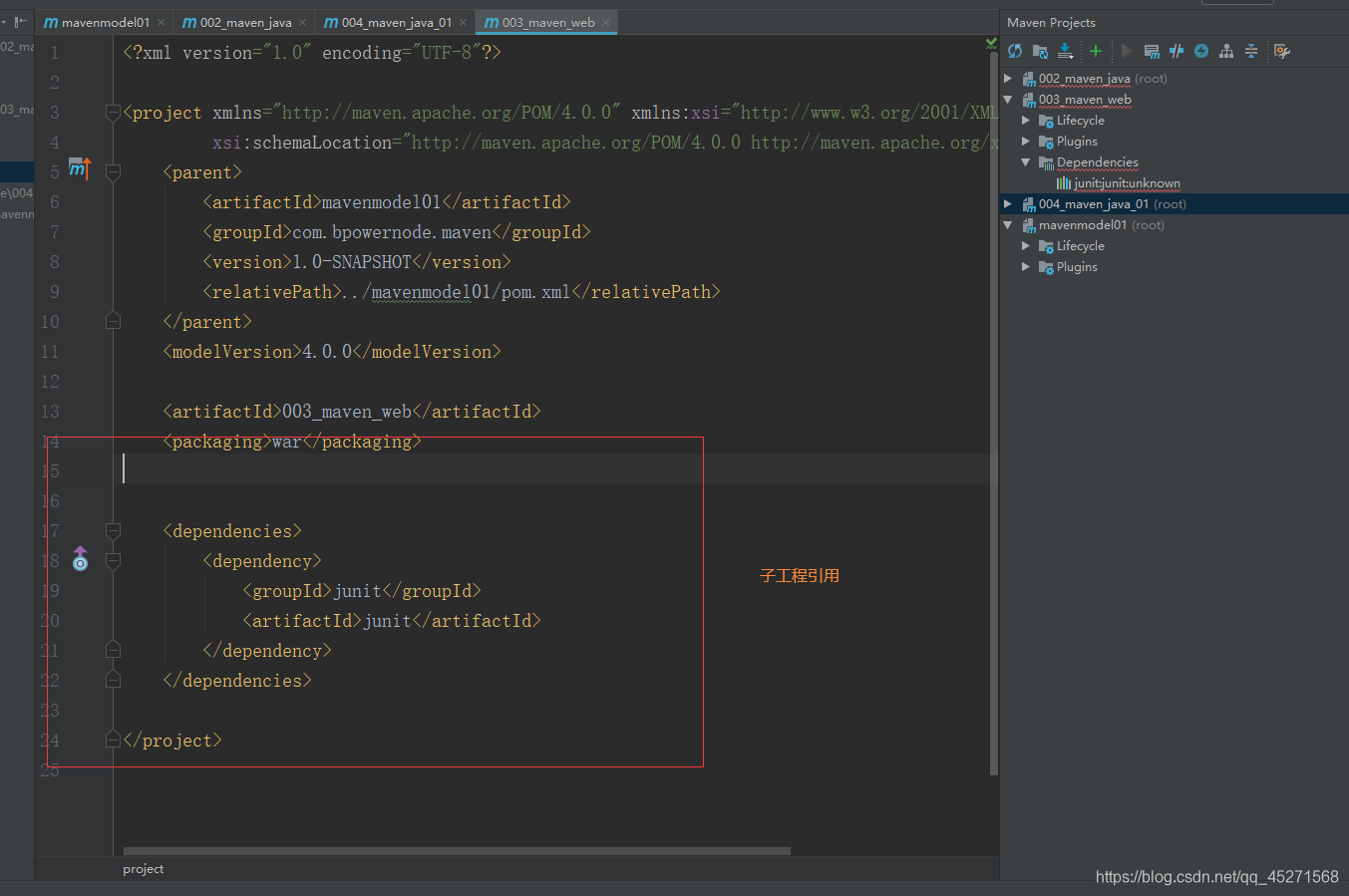The image size is (1349, 896).
Task: Click project breadcrumb at editor bottom
Action: pos(144,869)
